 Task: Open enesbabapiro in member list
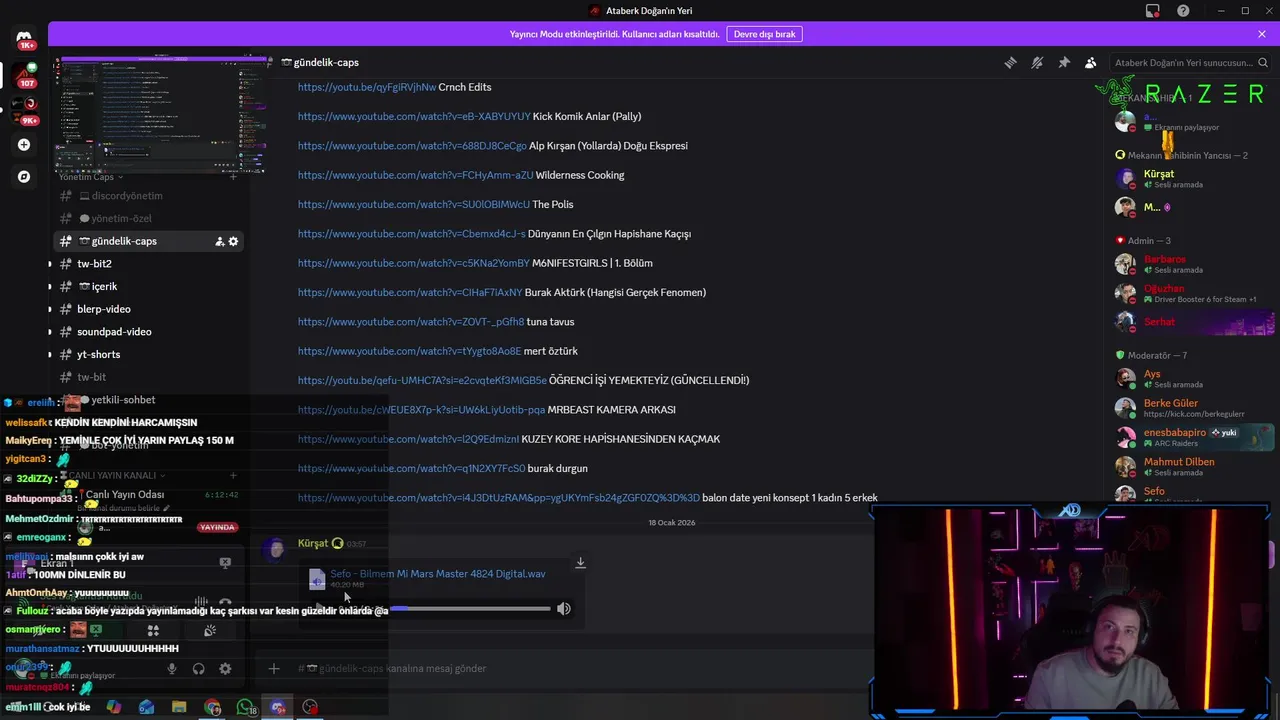(x=1192, y=437)
